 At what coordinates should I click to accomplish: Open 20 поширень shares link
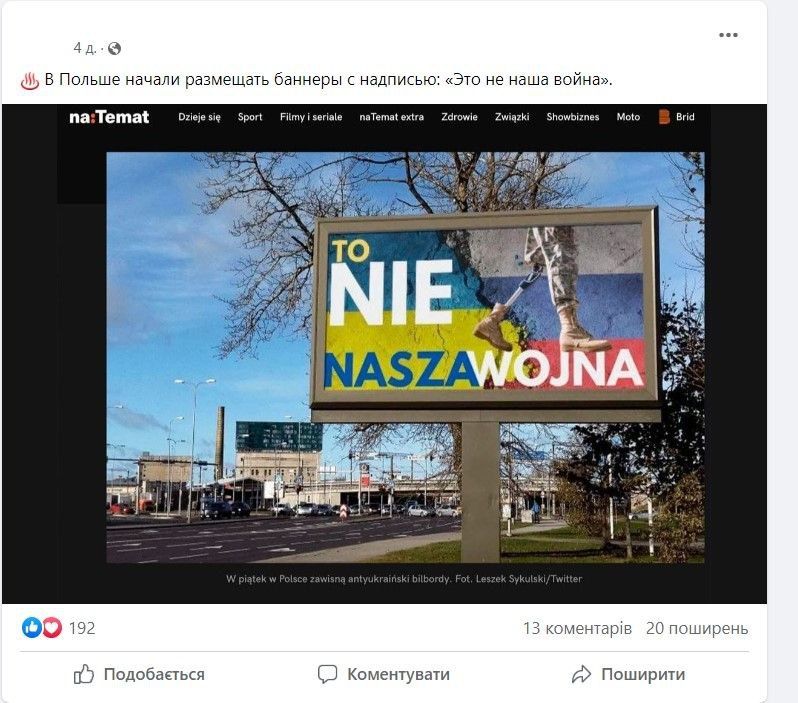(x=697, y=628)
